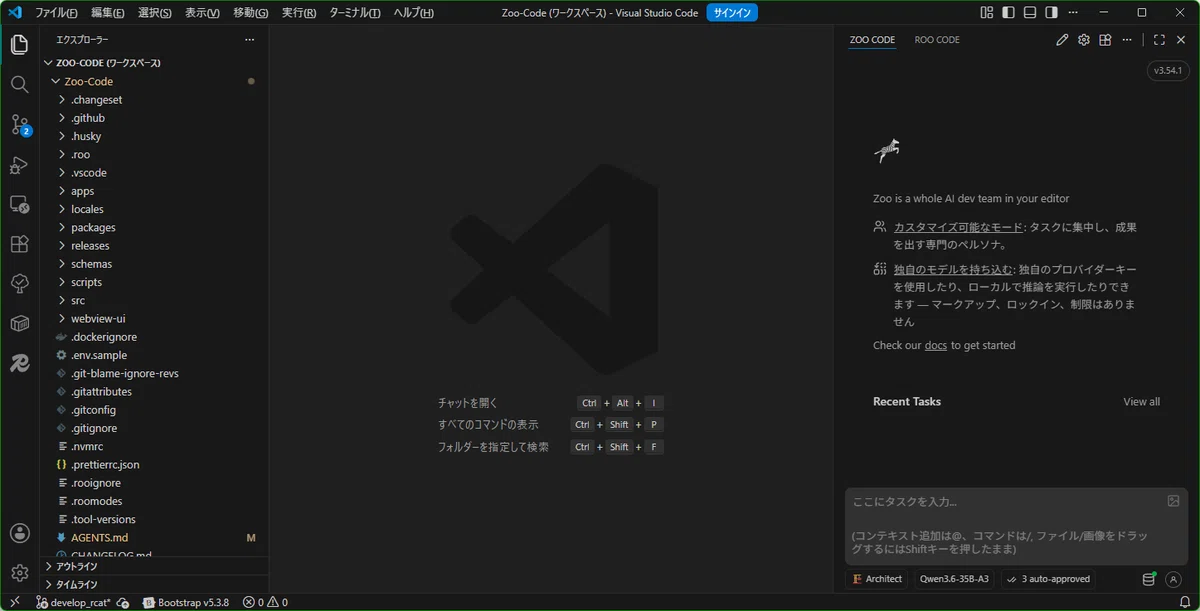Open more actions ellipsis in Zoo Code panel
Viewport: 1200px width, 611px height.
tap(1127, 40)
